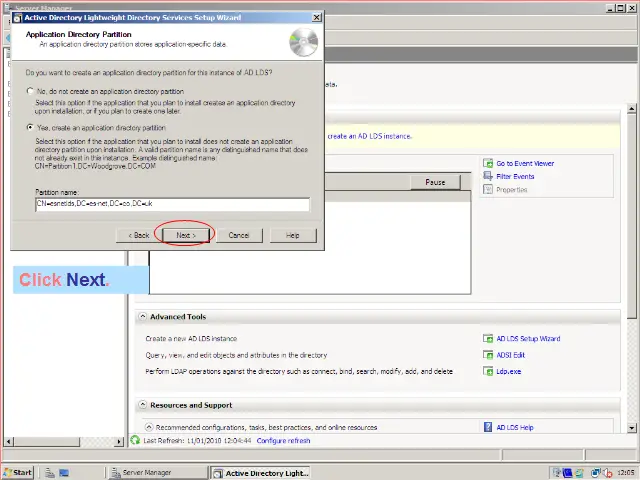This screenshot has height=480, width=640.
Task: Open Ldp.exe link
Action: point(509,371)
